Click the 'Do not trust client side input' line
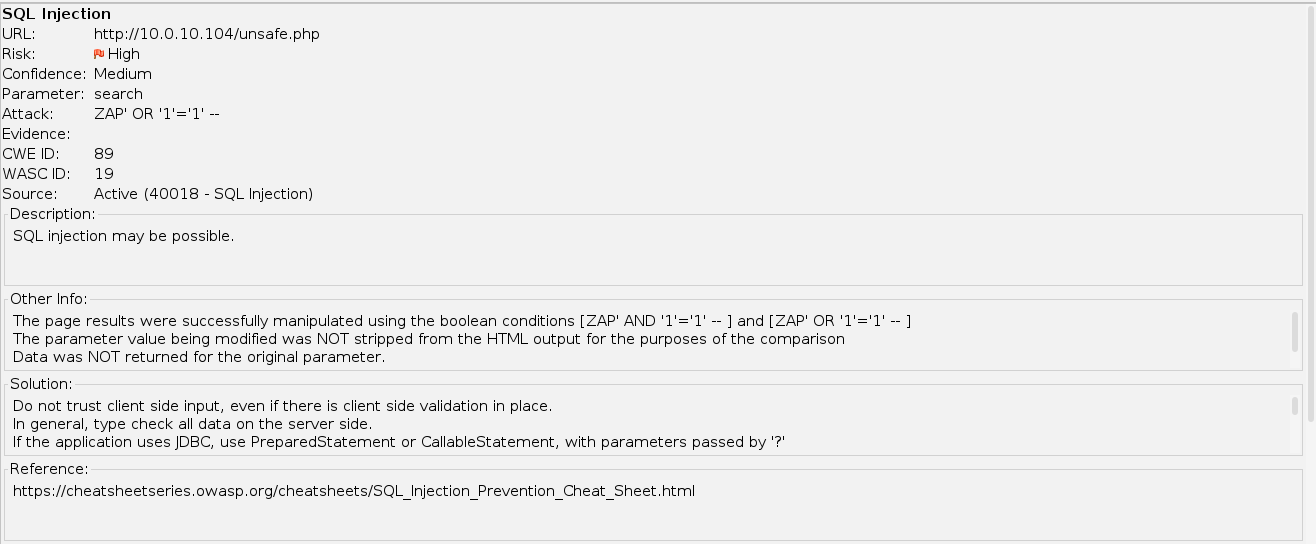Image resolution: width=1316 pixels, height=544 pixels. pos(282,406)
